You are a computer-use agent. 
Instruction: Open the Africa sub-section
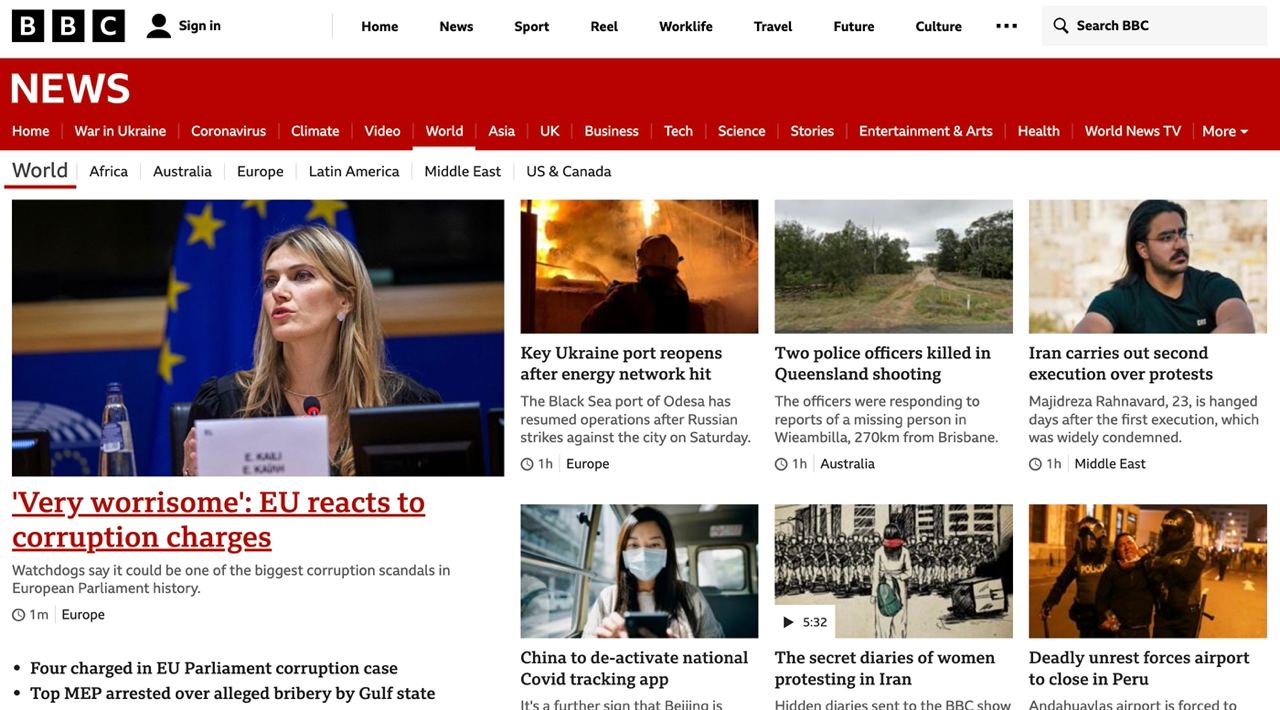108,171
